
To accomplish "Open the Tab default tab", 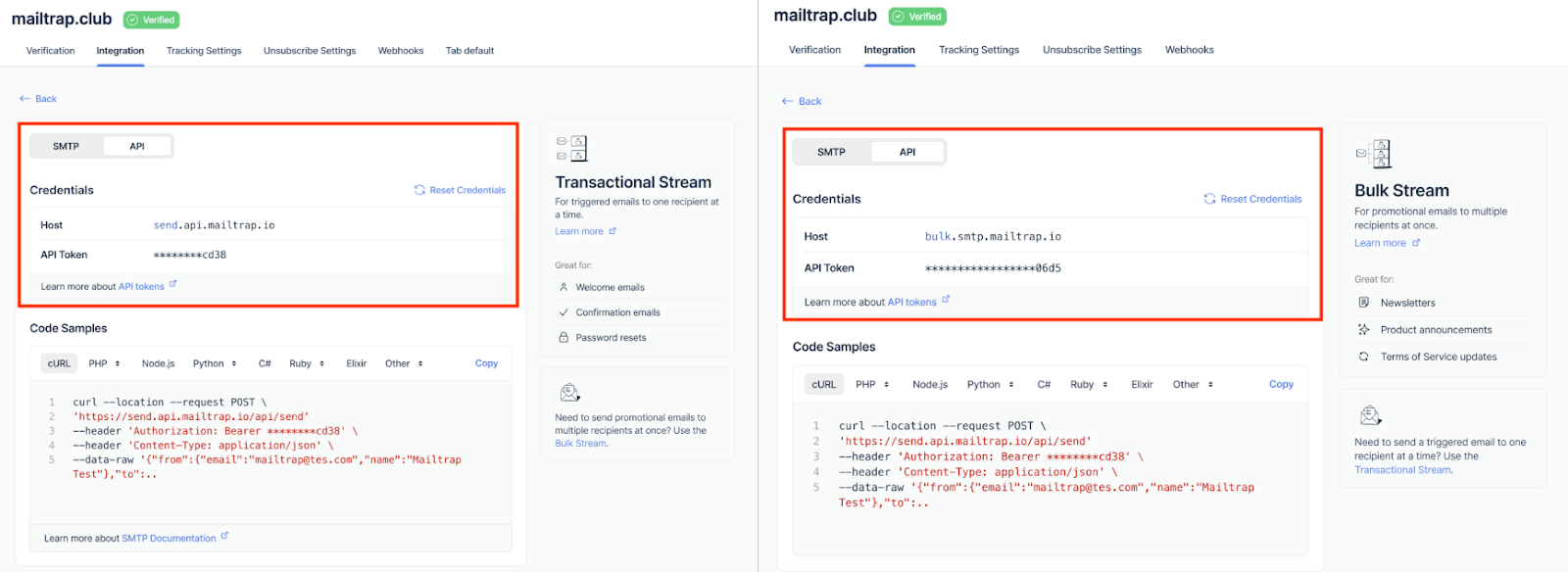I will click(469, 51).
